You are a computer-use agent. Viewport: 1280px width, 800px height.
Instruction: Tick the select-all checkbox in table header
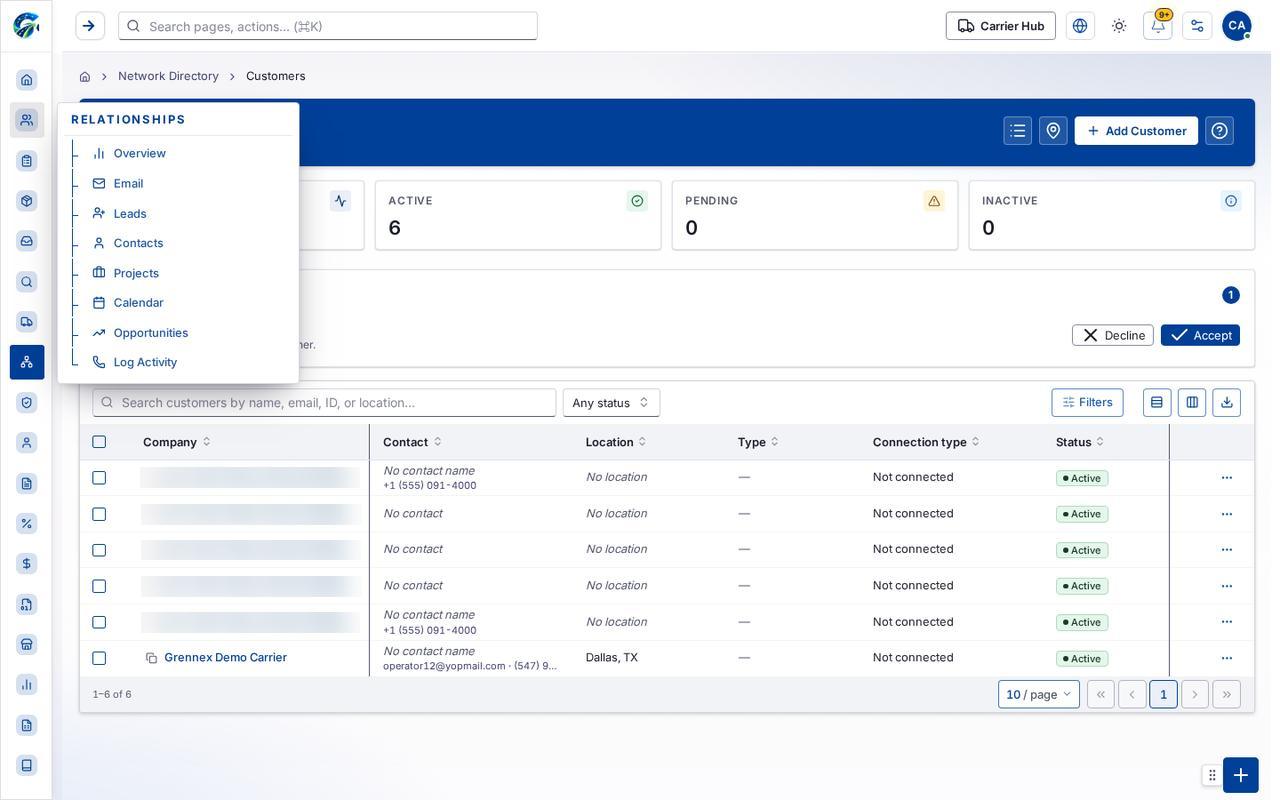pyautogui.click(x=99, y=442)
